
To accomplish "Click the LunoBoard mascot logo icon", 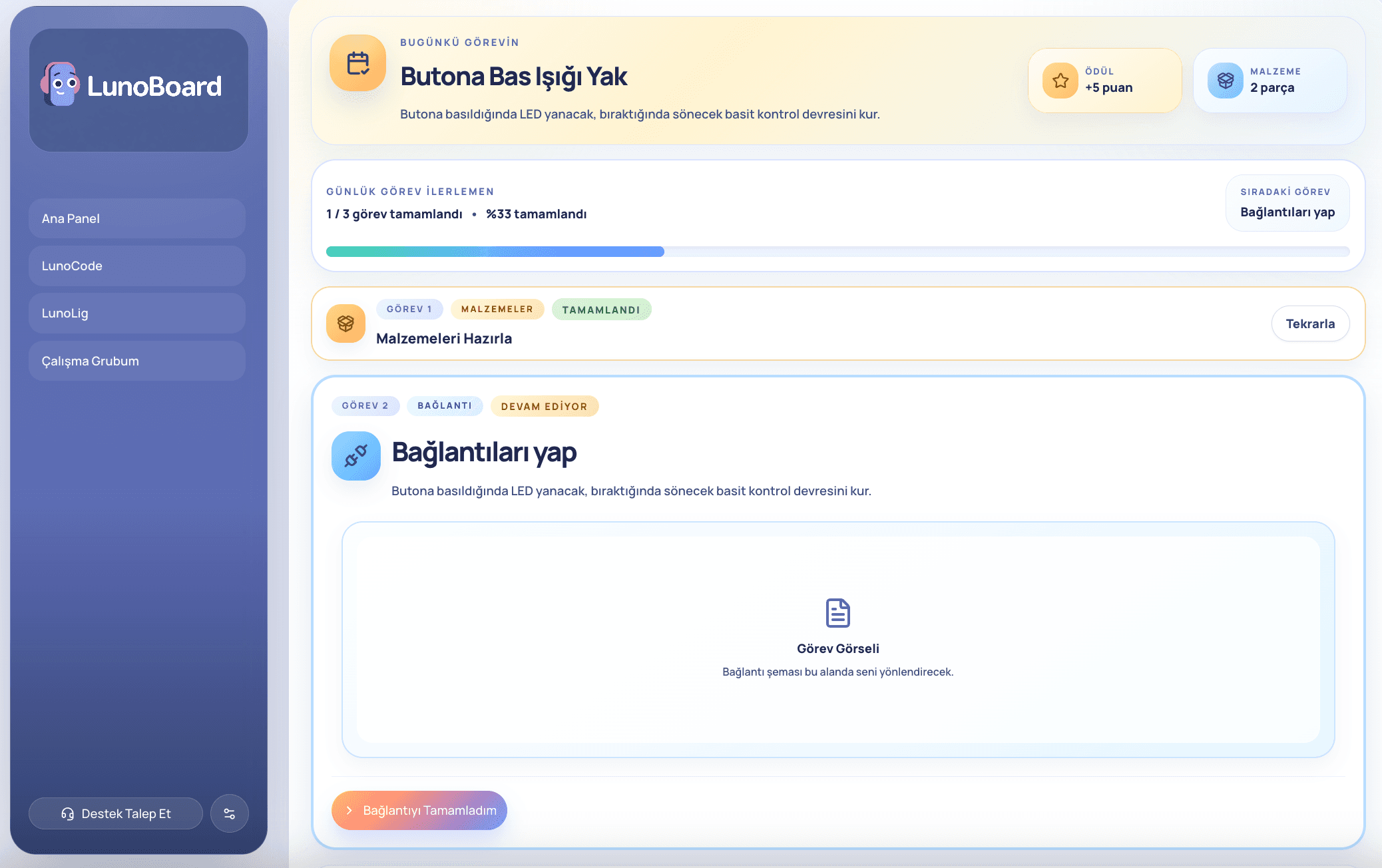I will [60, 85].
